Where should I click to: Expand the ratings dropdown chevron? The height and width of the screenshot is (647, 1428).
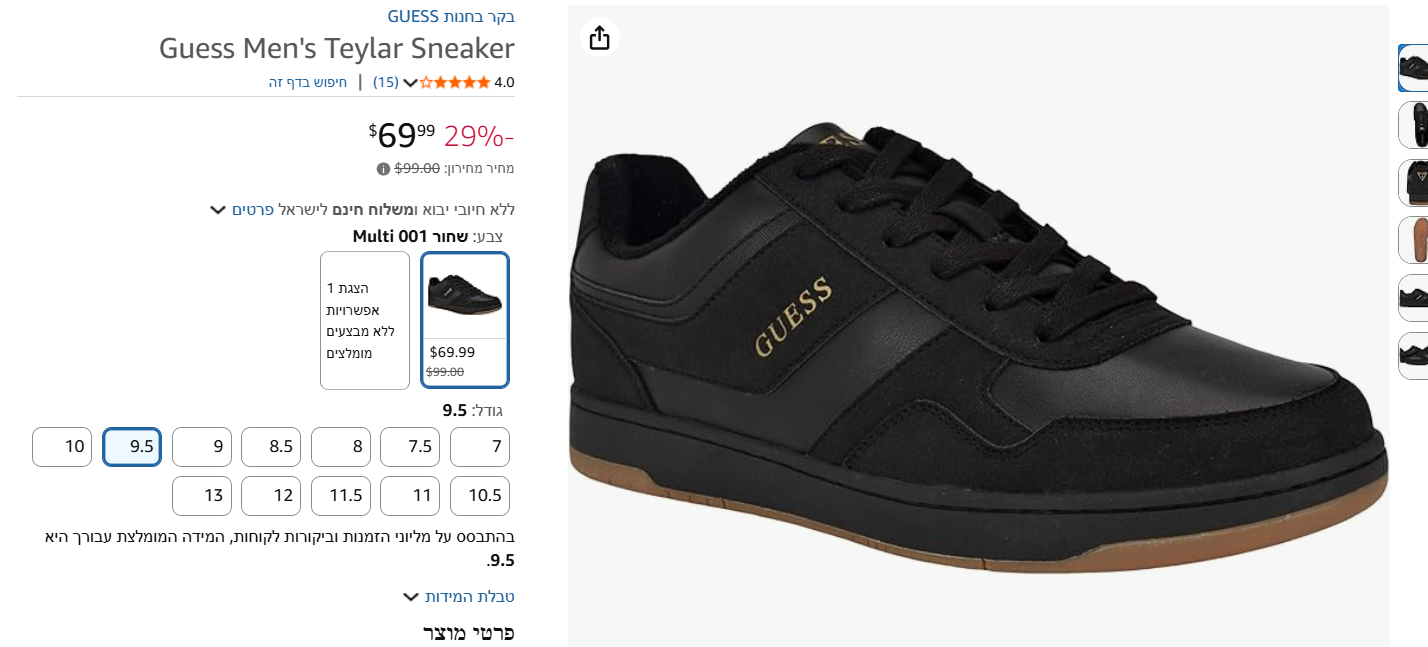(x=410, y=82)
